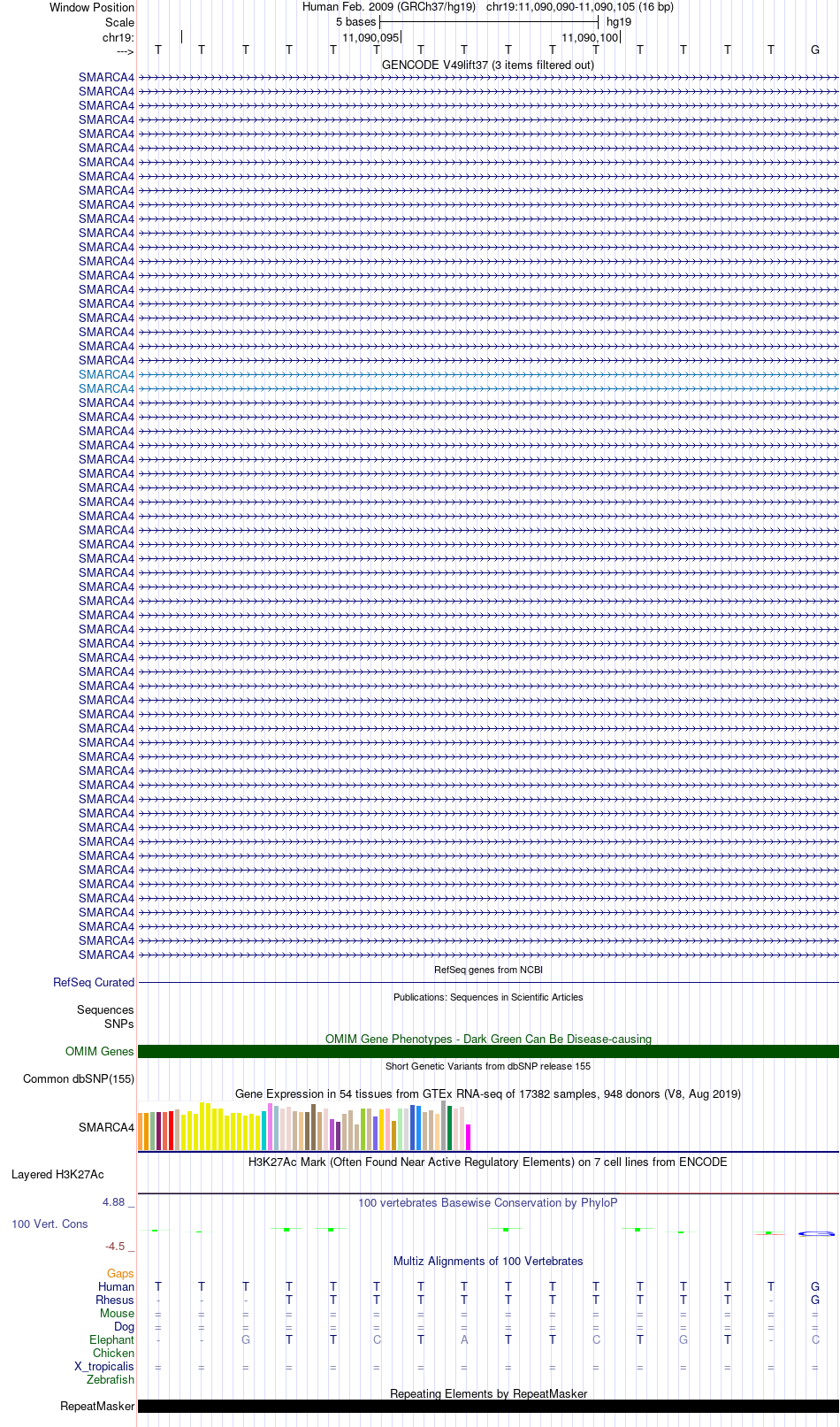
Task: Open the SNPs track label
Action: pos(119,1024)
